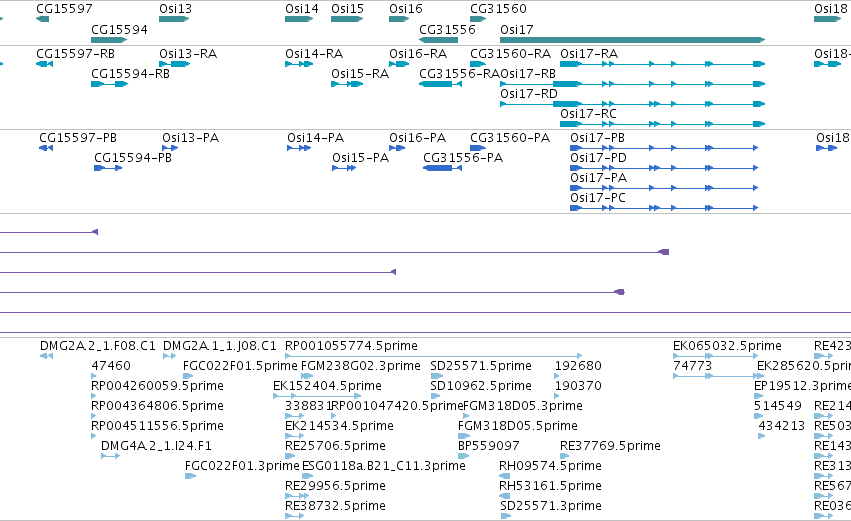Image resolution: width=851 pixels, height=521 pixels.
Task: Select the RP004364806.5prime label
Action: pos(157,406)
